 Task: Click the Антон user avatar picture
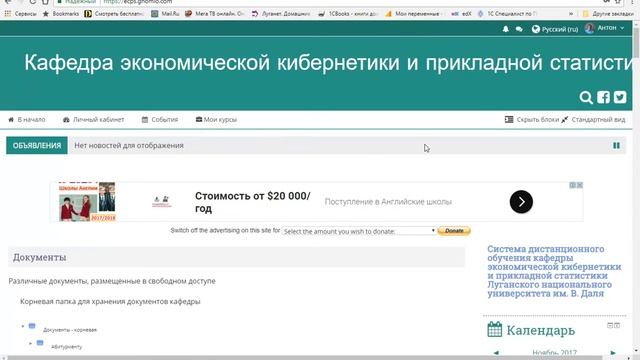pos(589,28)
